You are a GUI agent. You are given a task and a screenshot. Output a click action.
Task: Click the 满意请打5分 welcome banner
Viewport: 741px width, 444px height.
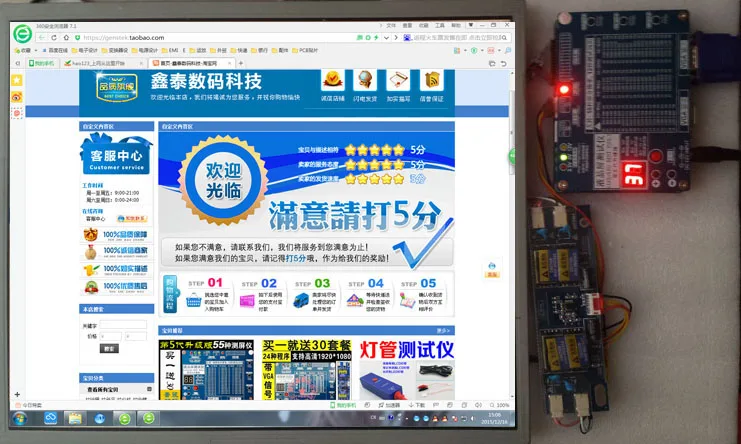[x=306, y=201]
